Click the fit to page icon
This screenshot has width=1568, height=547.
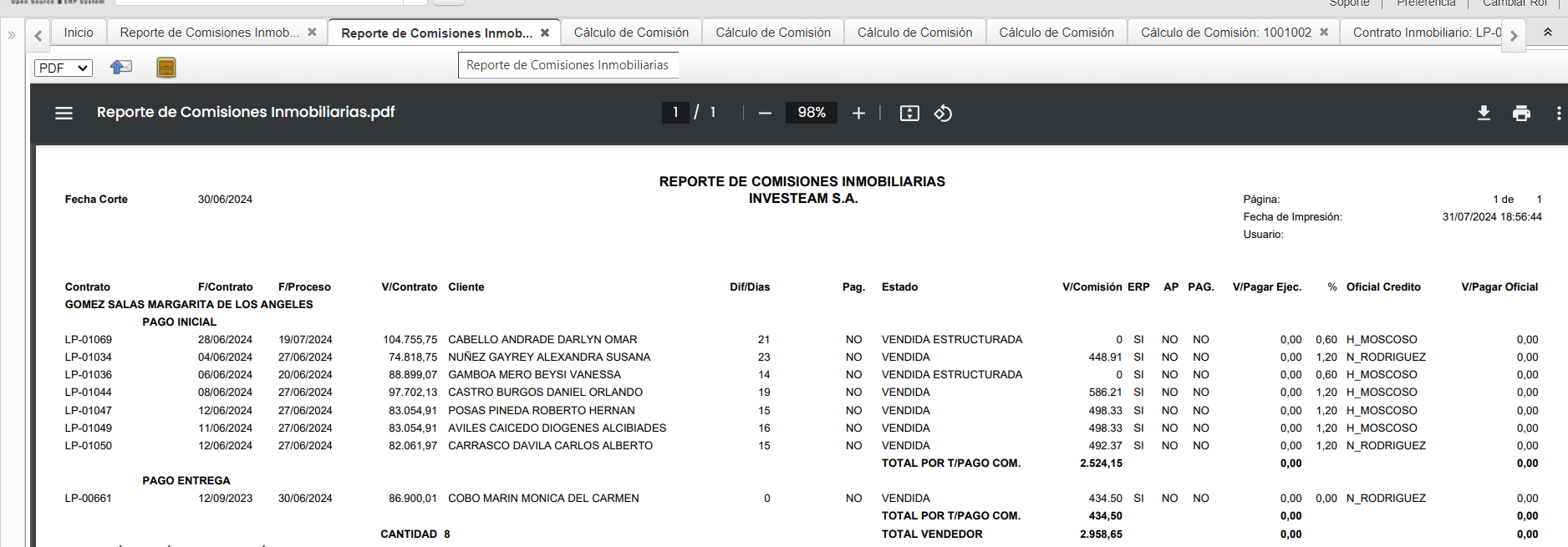coord(909,113)
